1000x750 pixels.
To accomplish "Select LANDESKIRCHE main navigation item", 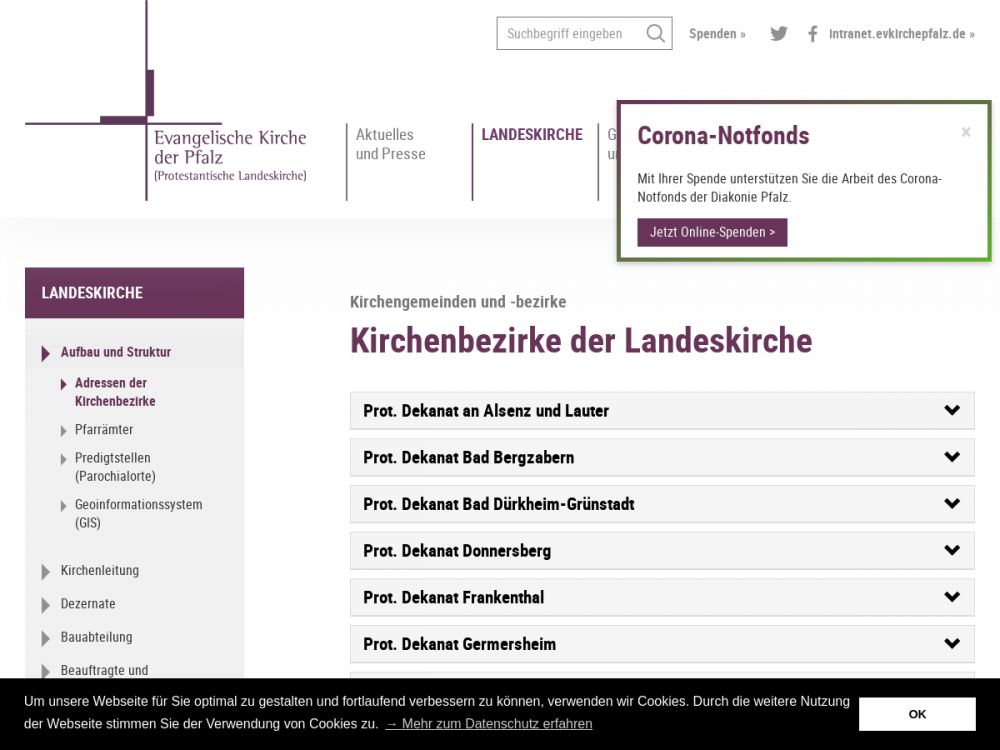I will point(532,135).
